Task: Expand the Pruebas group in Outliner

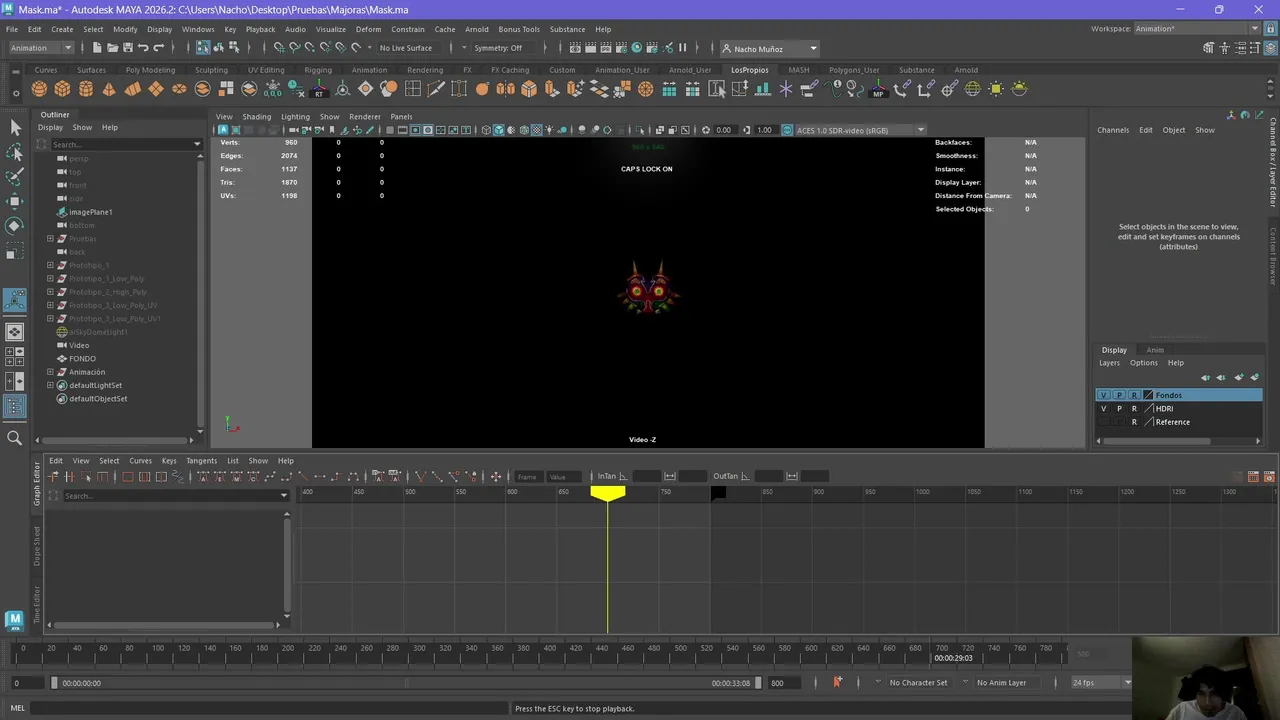Action: coord(50,239)
